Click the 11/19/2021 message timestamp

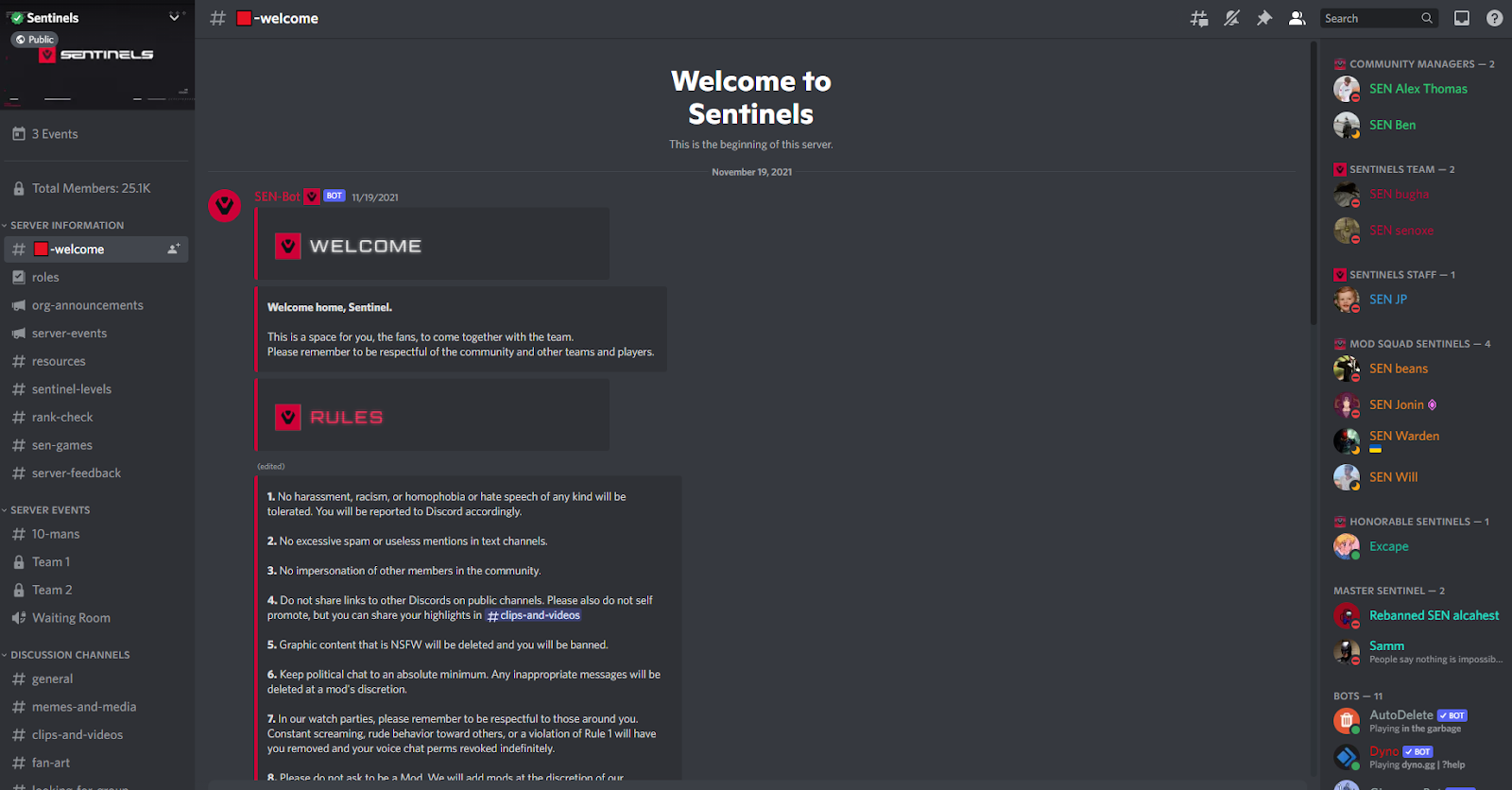(375, 197)
